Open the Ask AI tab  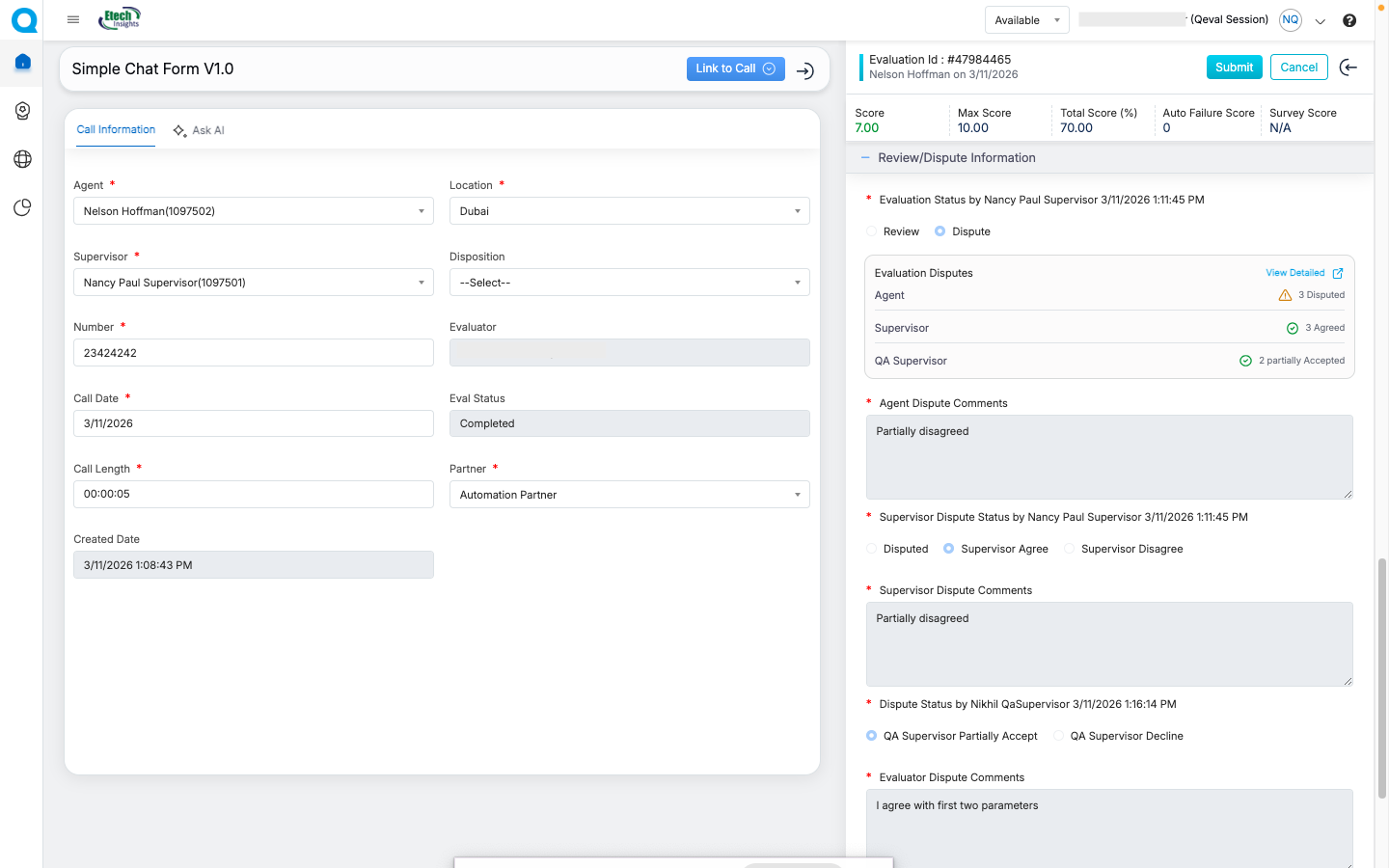click(199, 130)
